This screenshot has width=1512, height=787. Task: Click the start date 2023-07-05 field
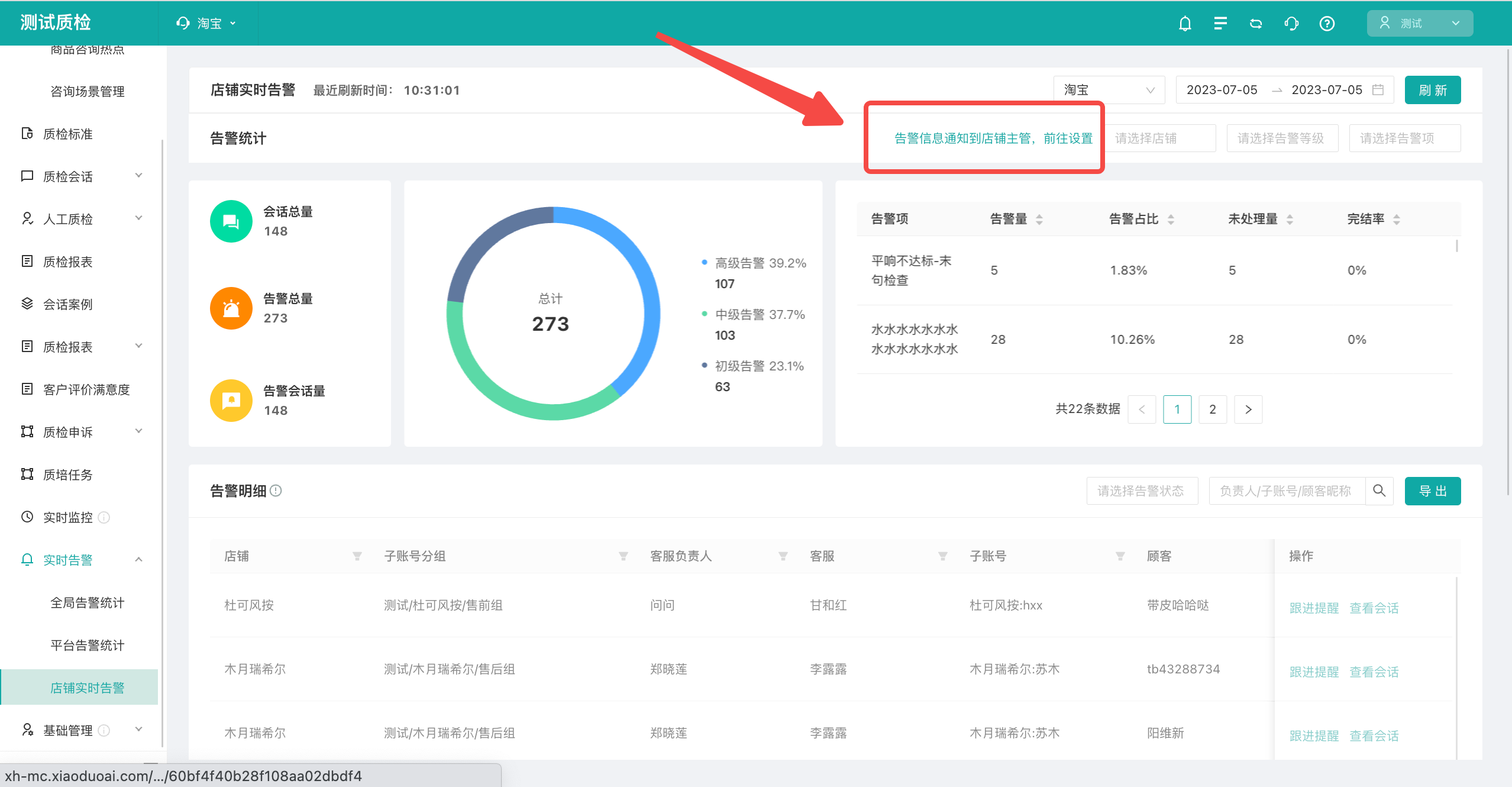(x=1222, y=90)
